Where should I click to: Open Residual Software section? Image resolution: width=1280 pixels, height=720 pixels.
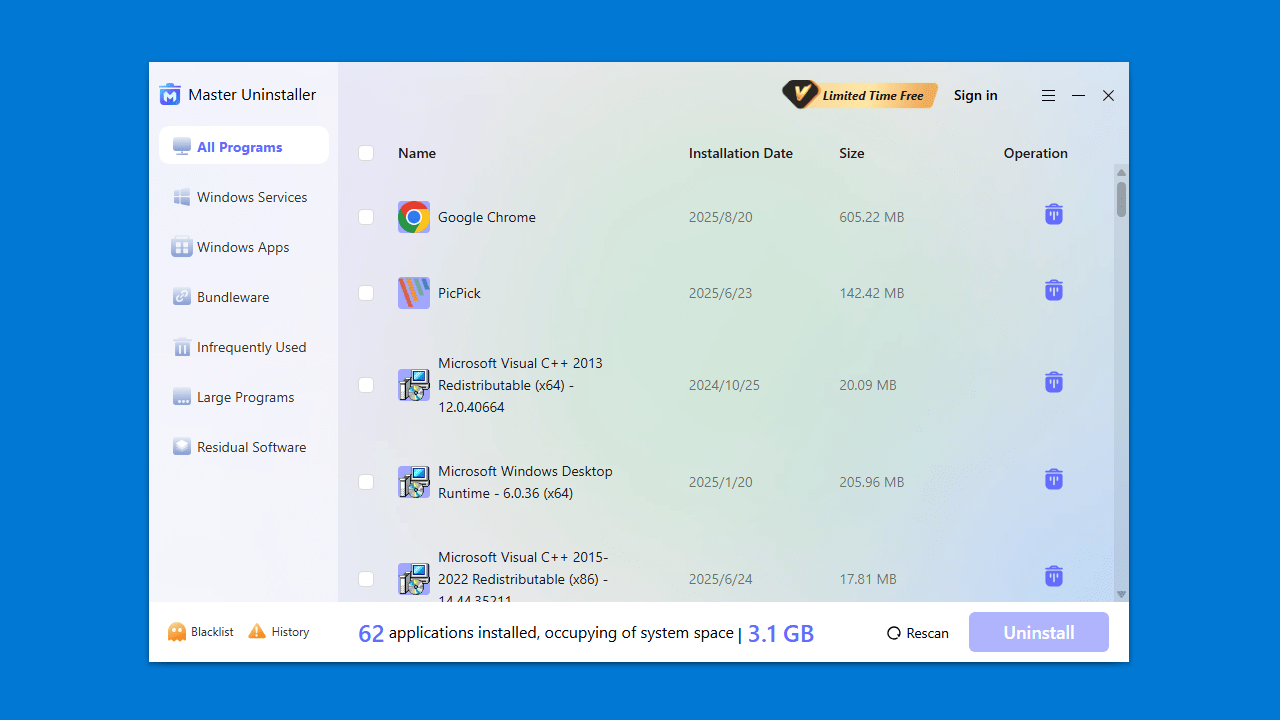coord(244,447)
